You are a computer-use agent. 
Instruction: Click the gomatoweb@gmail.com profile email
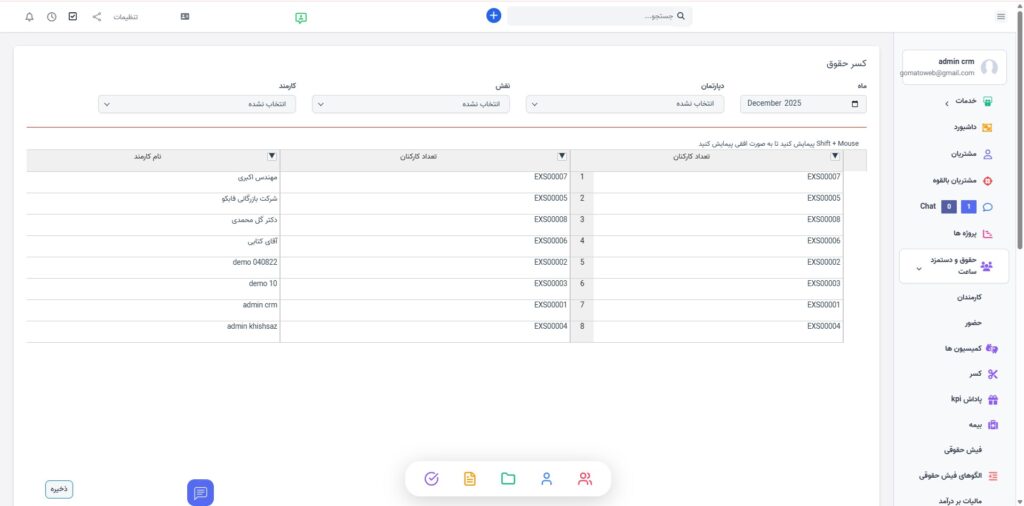pos(937,73)
